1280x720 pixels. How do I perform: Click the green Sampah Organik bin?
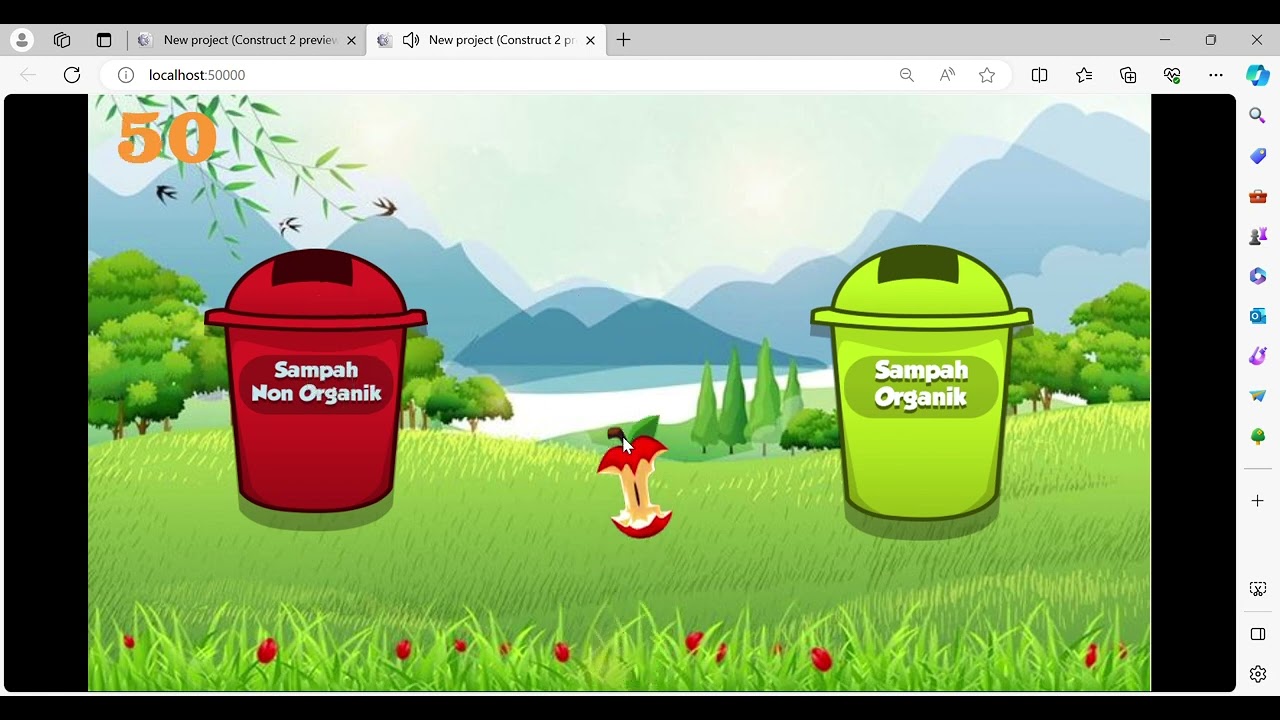(921, 385)
